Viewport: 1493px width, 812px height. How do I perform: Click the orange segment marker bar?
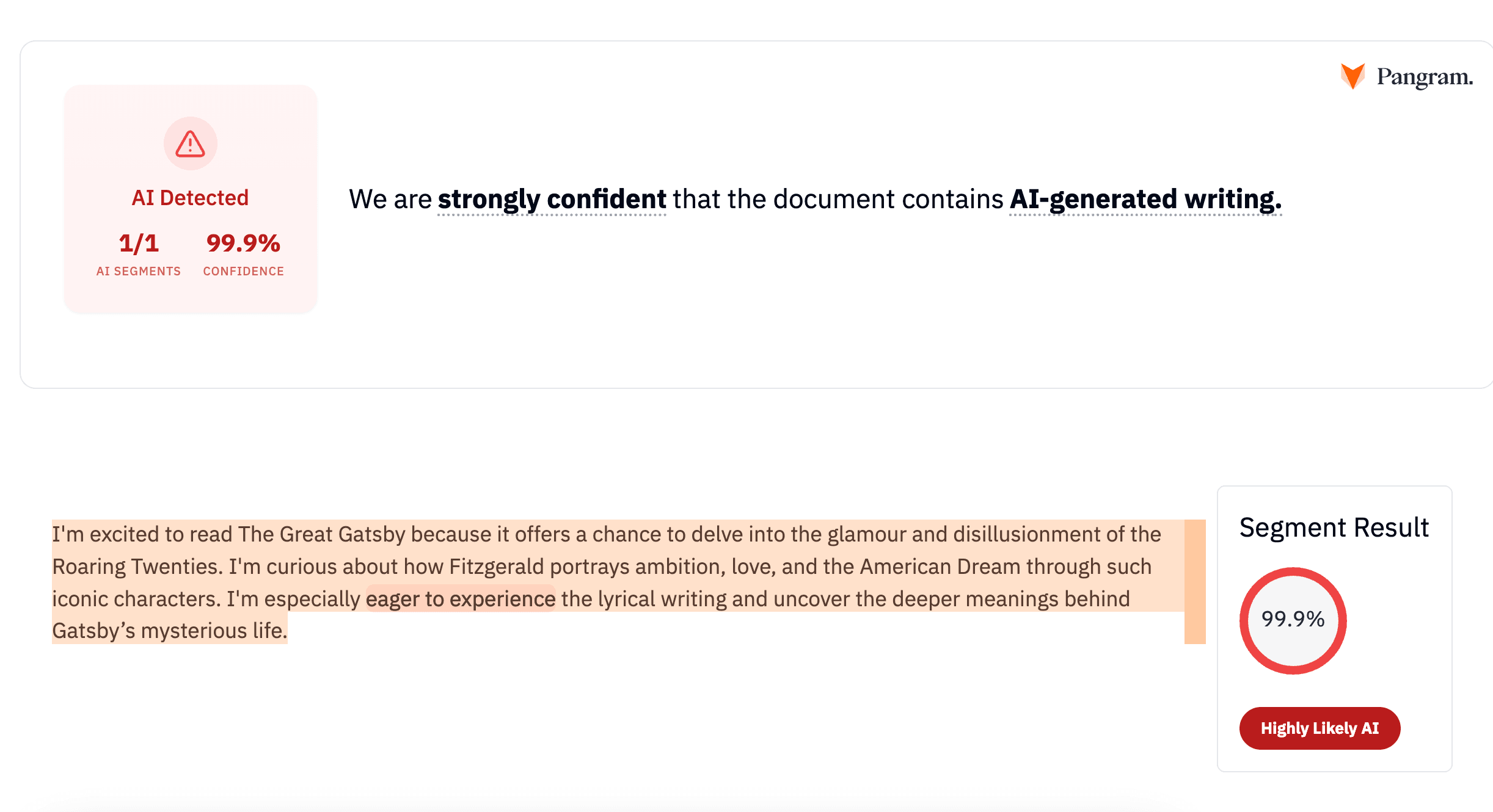pos(1194,581)
